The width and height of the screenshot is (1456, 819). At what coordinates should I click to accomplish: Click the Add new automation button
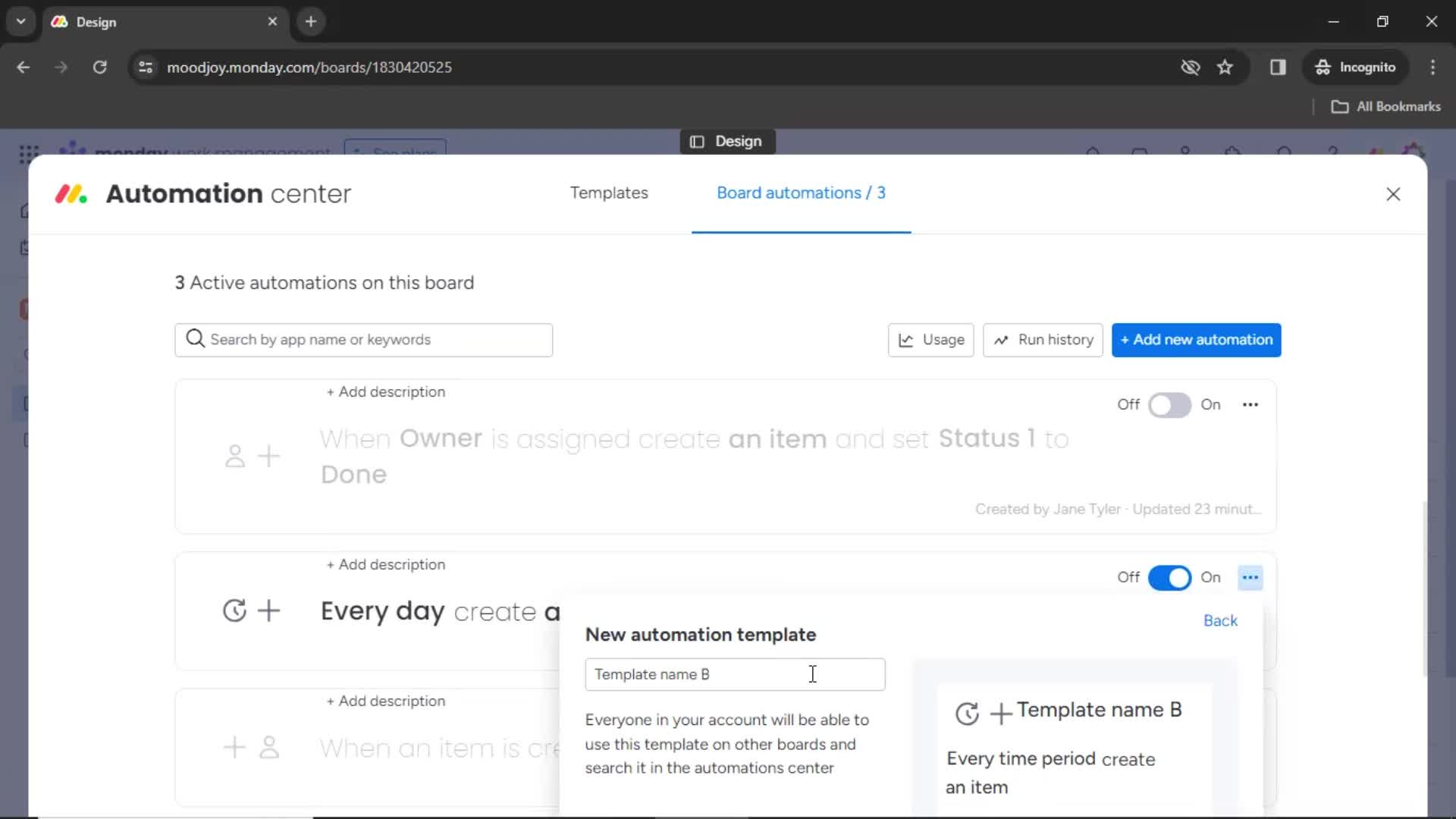(x=1196, y=339)
